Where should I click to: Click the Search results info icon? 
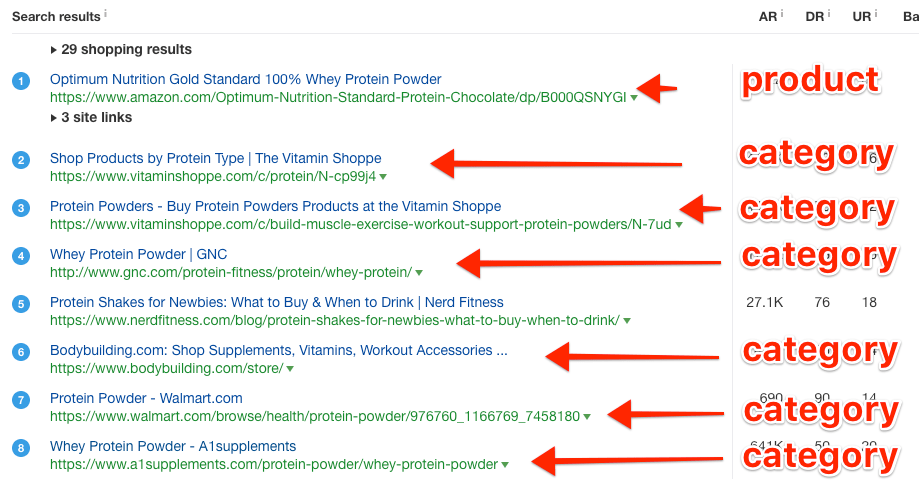105,13
